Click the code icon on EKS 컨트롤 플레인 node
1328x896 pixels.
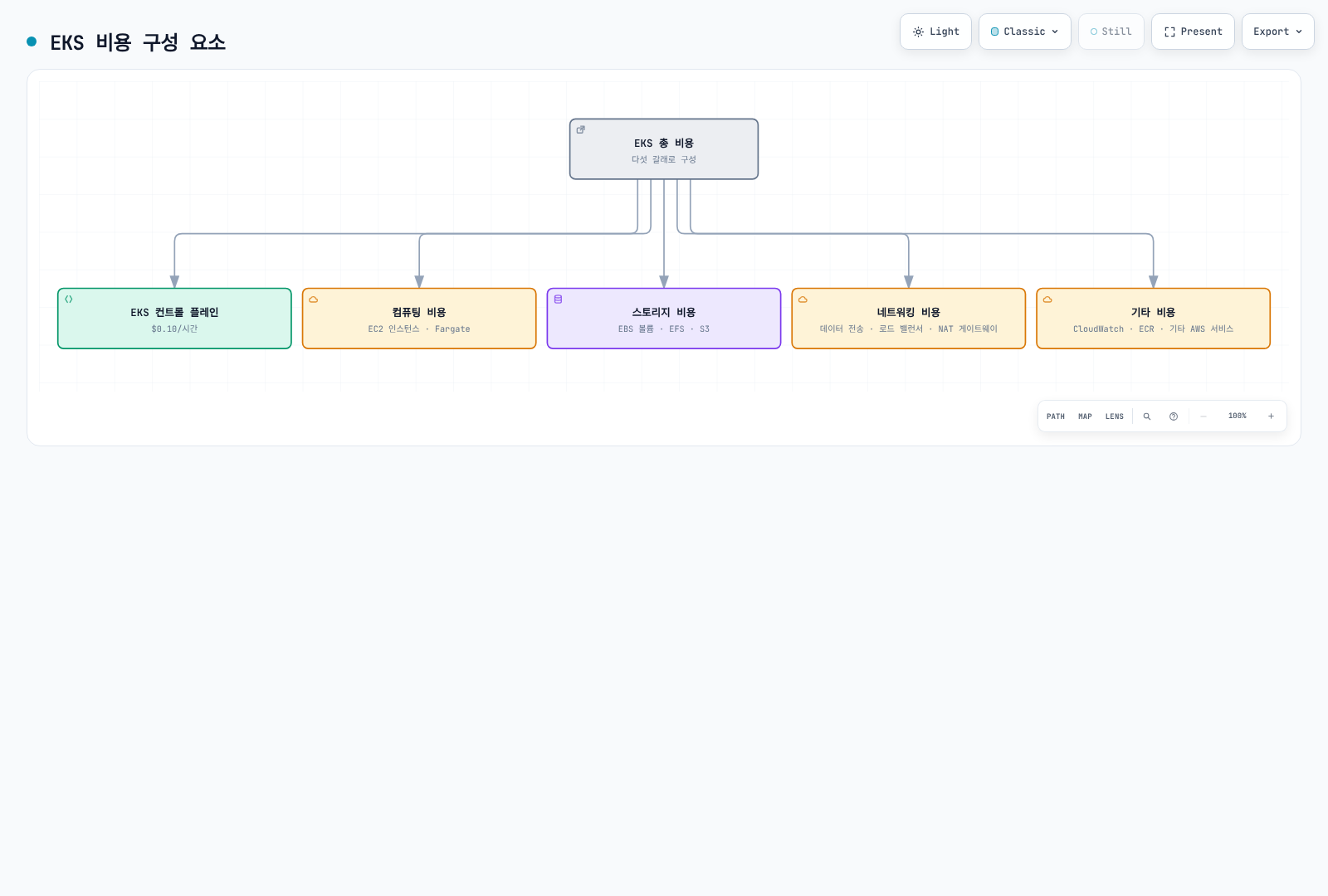point(69,299)
